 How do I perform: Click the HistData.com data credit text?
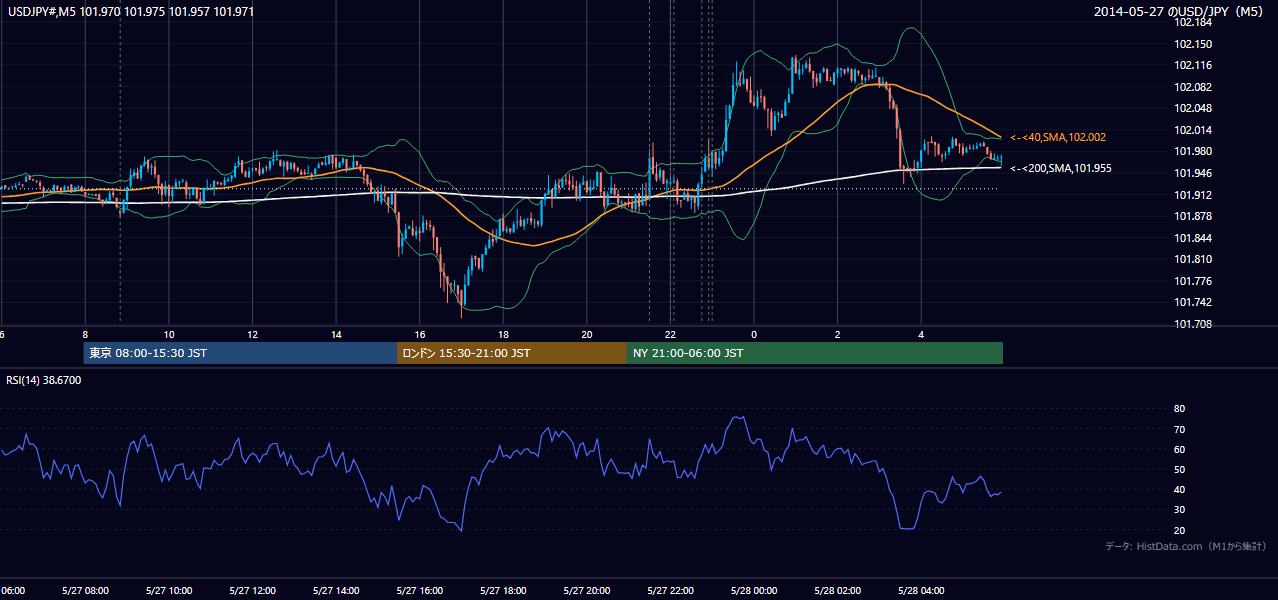(x=1186, y=547)
